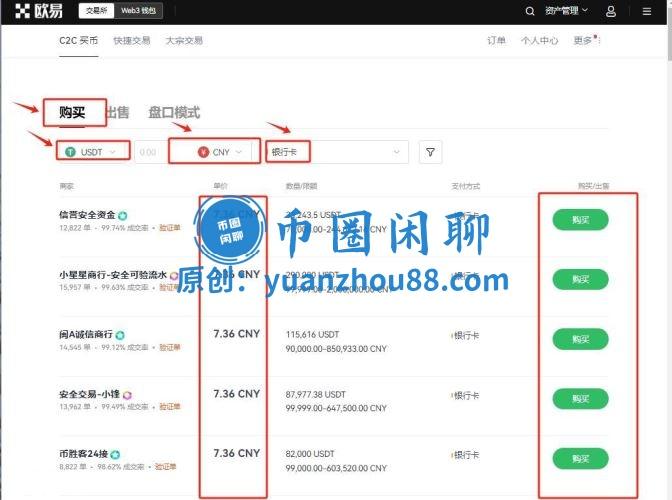Viewport: 672px width, 500px height.
Task: Open the USDT coin dropdown
Action: [93, 152]
